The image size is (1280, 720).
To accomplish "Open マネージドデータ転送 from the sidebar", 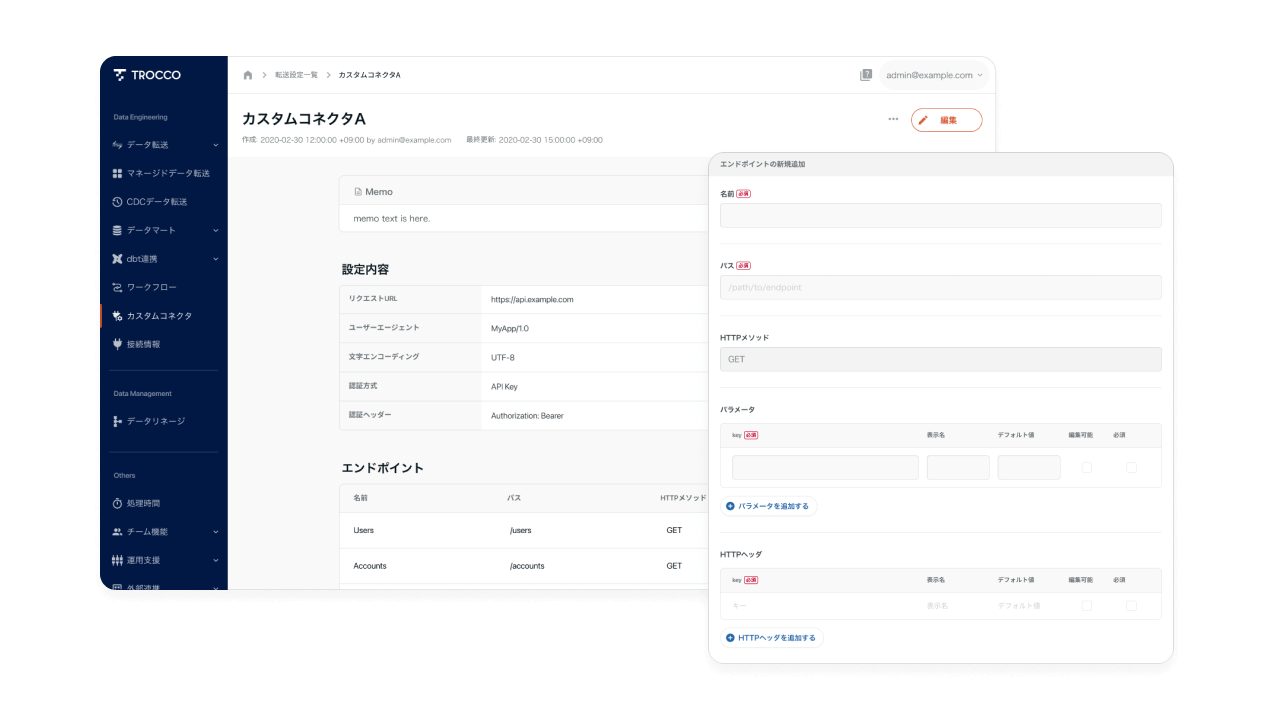I will click(167, 173).
